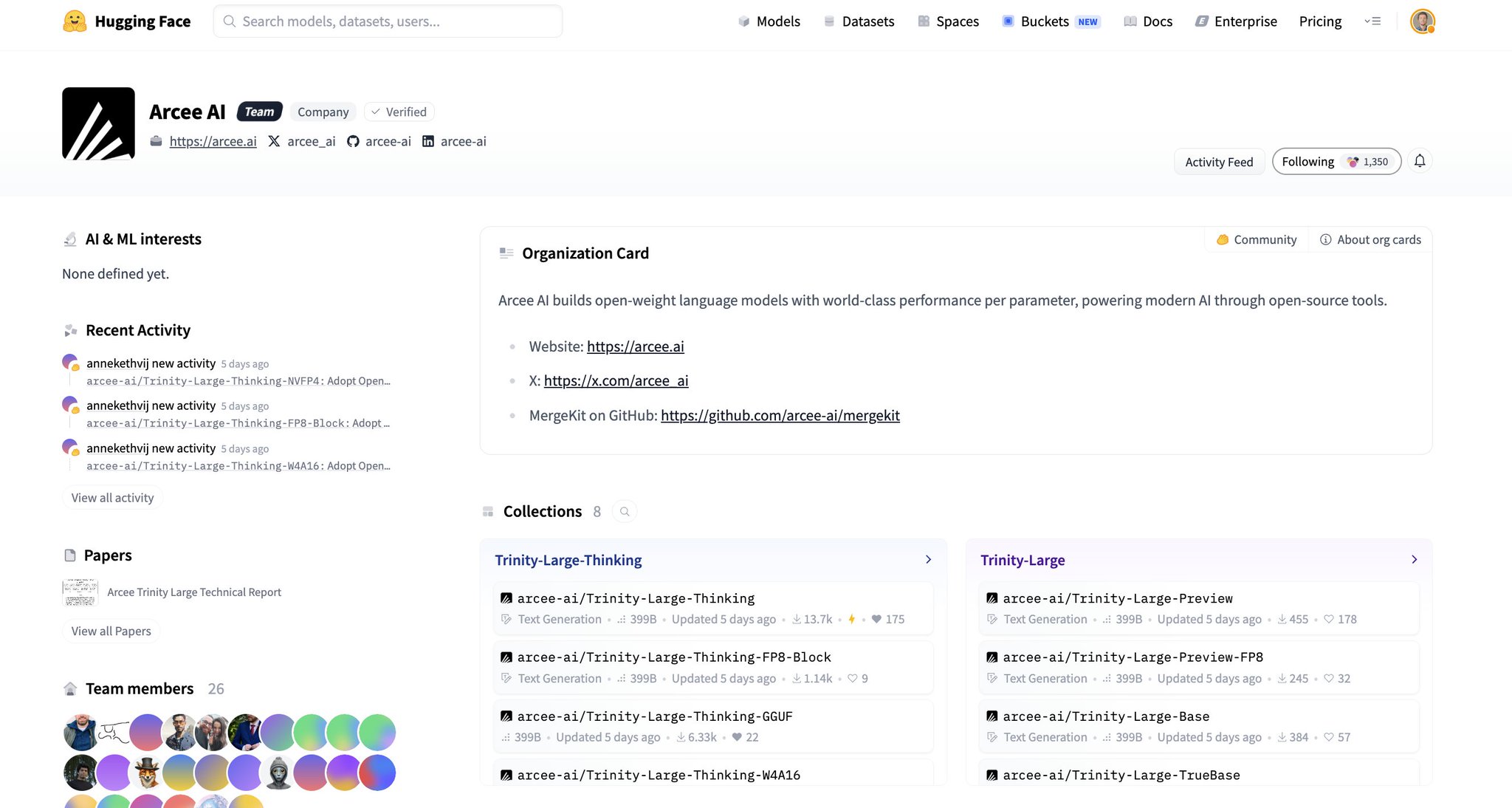Image resolution: width=1512 pixels, height=808 pixels.
Task: Open the Models menu item
Action: click(769, 21)
